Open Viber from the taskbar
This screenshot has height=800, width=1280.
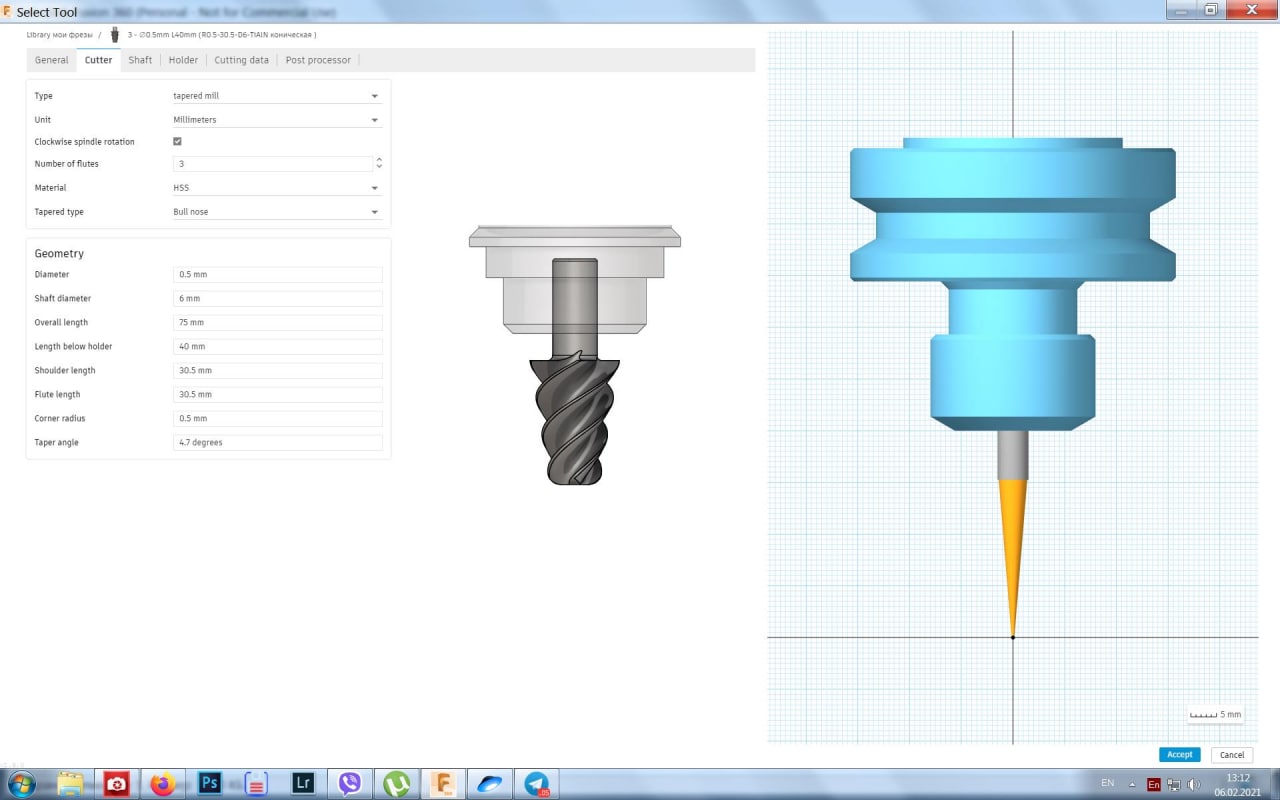click(x=350, y=783)
